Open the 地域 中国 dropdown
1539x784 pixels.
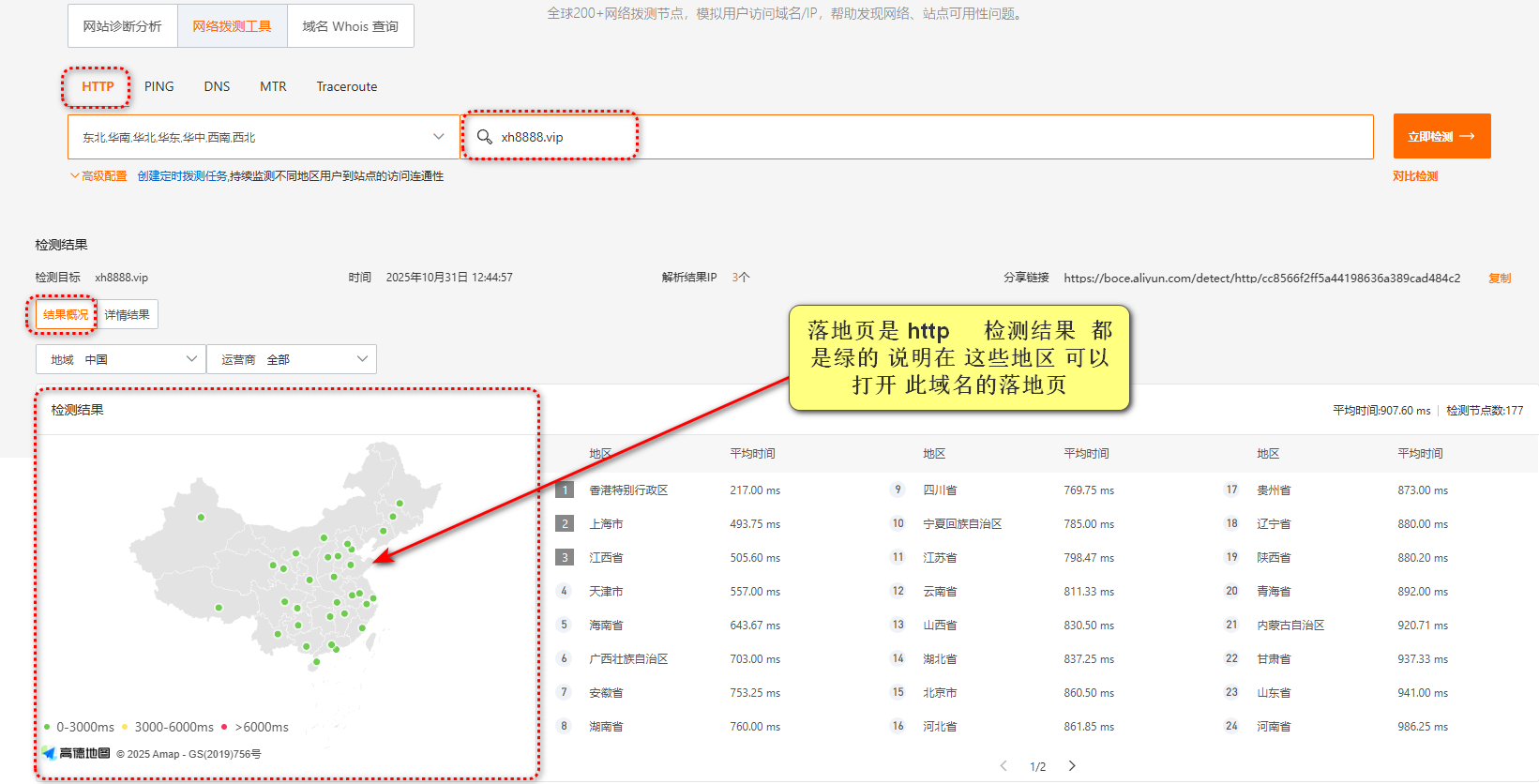[120, 359]
